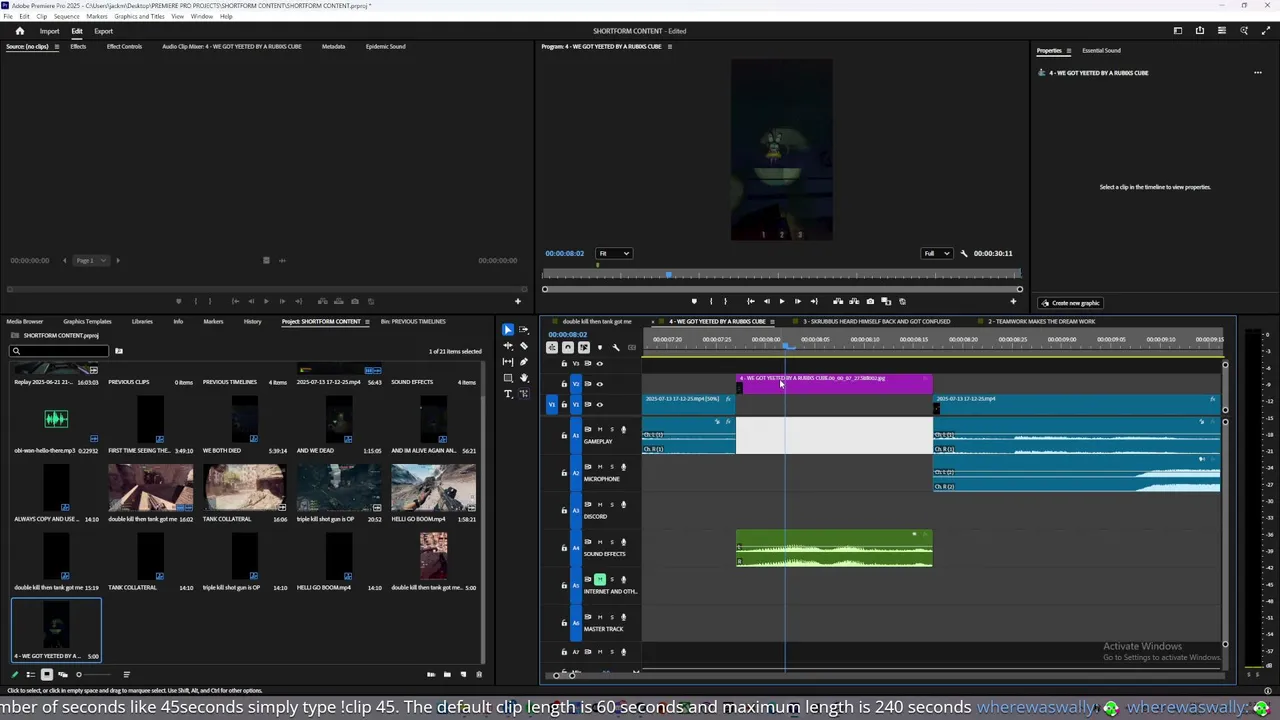The height and width of the screenshot is (720, 1280).
Task: Switch to Effect Controls tab
Action: pyautogui.click(x=124, y=46)
